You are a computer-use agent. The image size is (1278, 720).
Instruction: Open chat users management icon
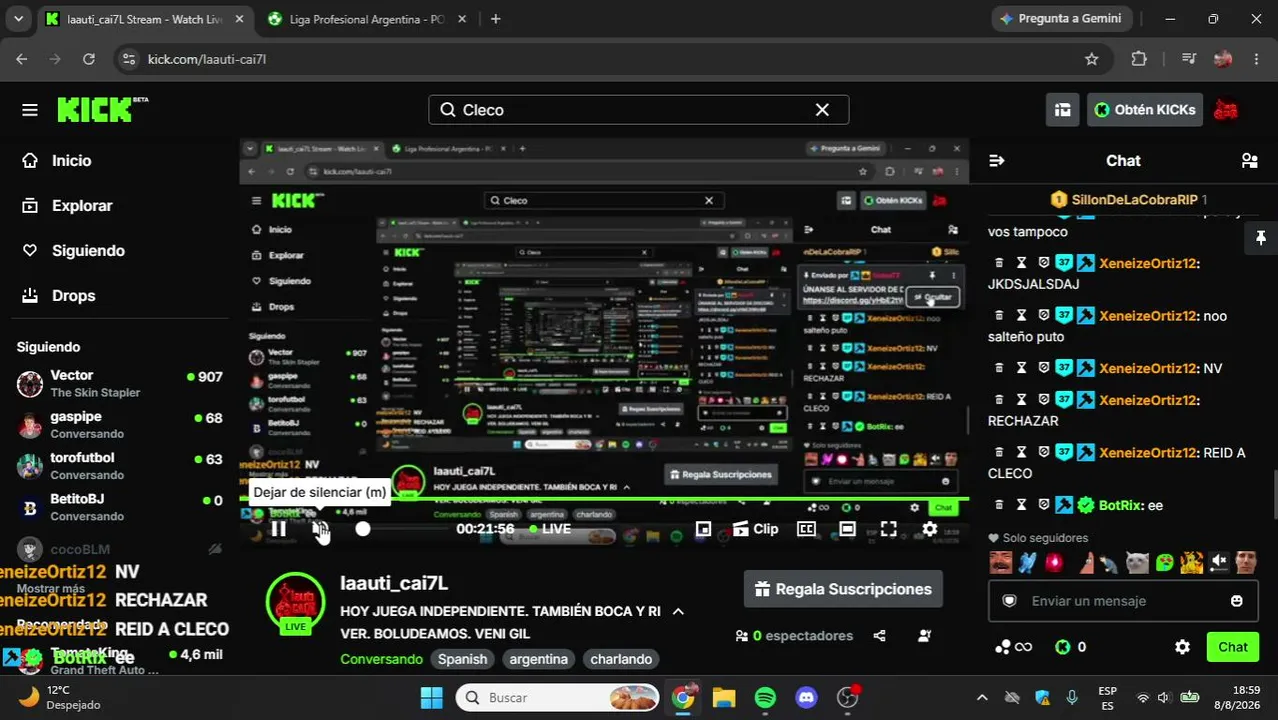[1249, 160]
